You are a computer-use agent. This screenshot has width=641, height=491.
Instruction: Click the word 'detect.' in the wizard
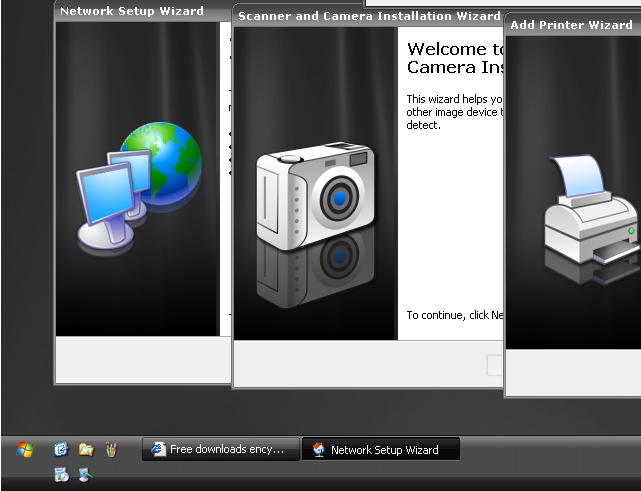click(424, 125)
